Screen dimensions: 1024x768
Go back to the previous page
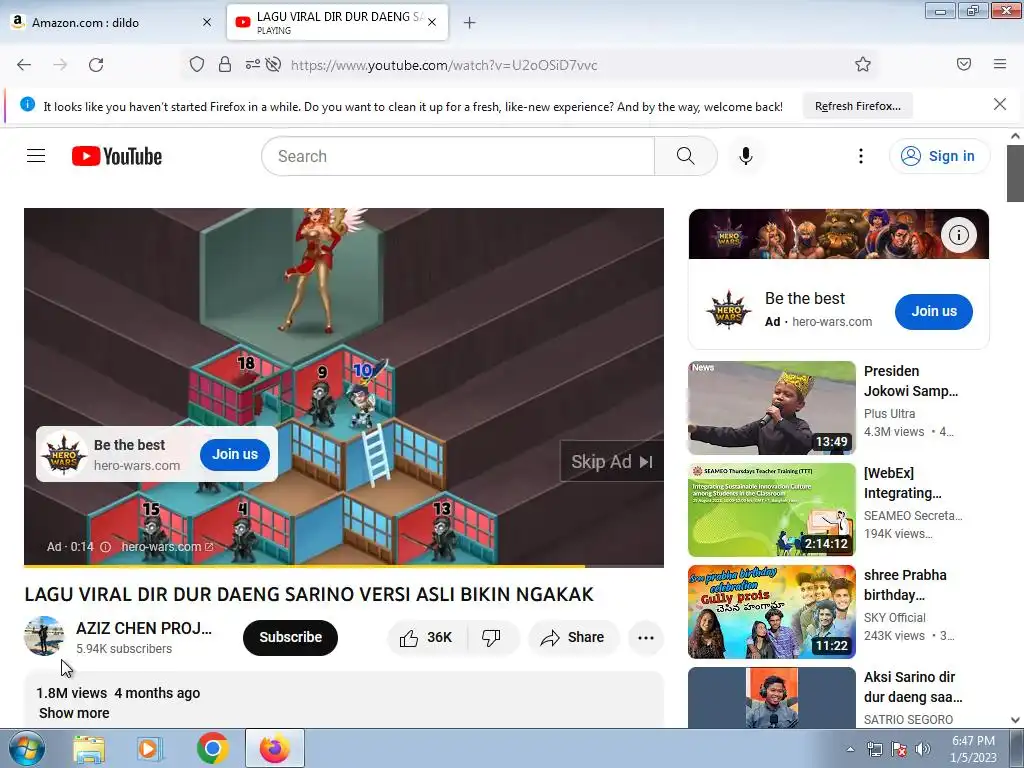click(24, 65)
